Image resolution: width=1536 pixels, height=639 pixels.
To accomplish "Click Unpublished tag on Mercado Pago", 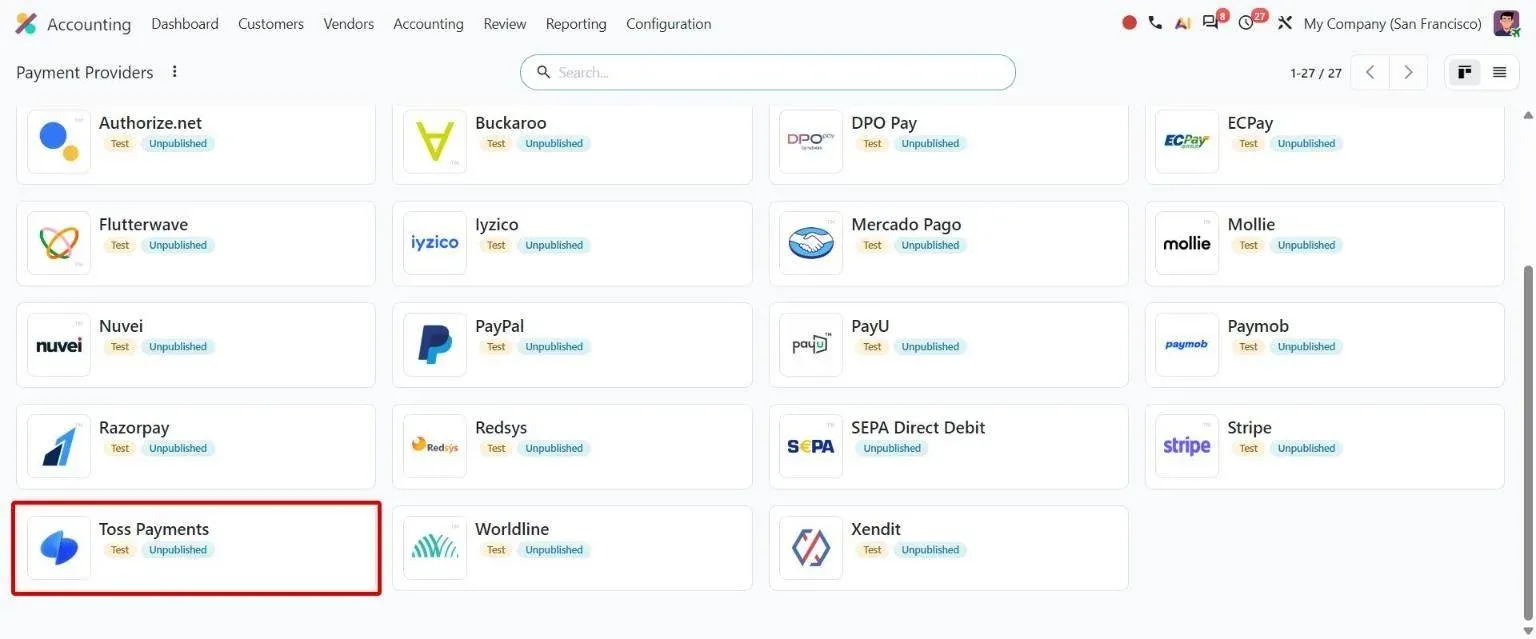I will (x=930, y=245).
